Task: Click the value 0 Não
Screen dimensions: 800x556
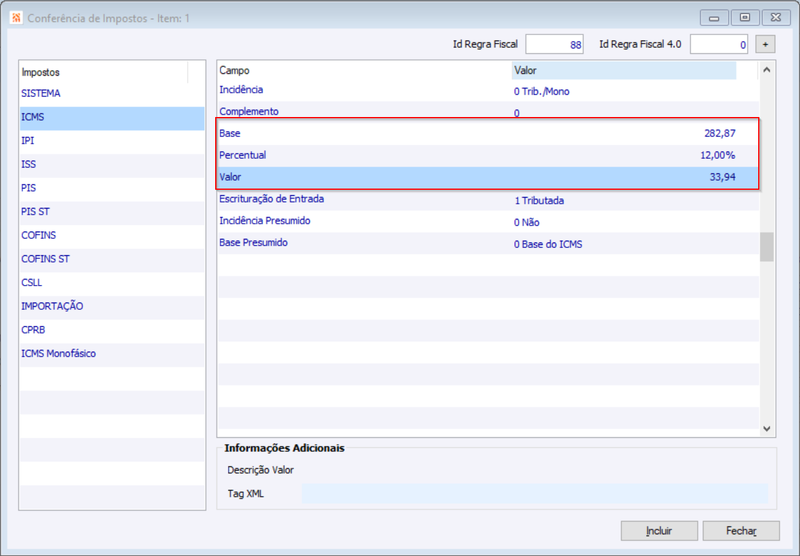Action: click(527, 223)
